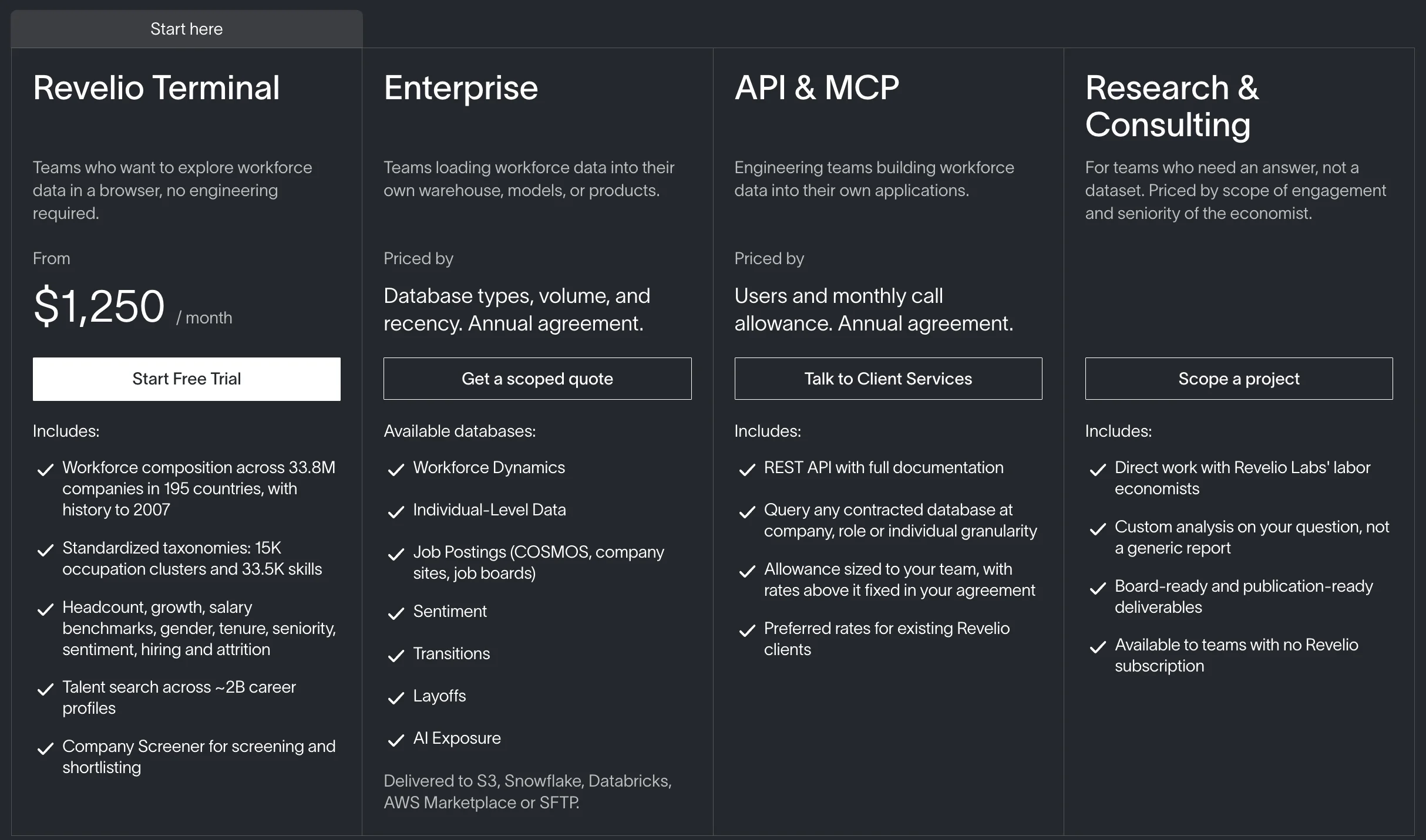Viewport: 1426px width, 840px height.
Task: Click Custom analysis on your question text
Action: point(1252,537)
